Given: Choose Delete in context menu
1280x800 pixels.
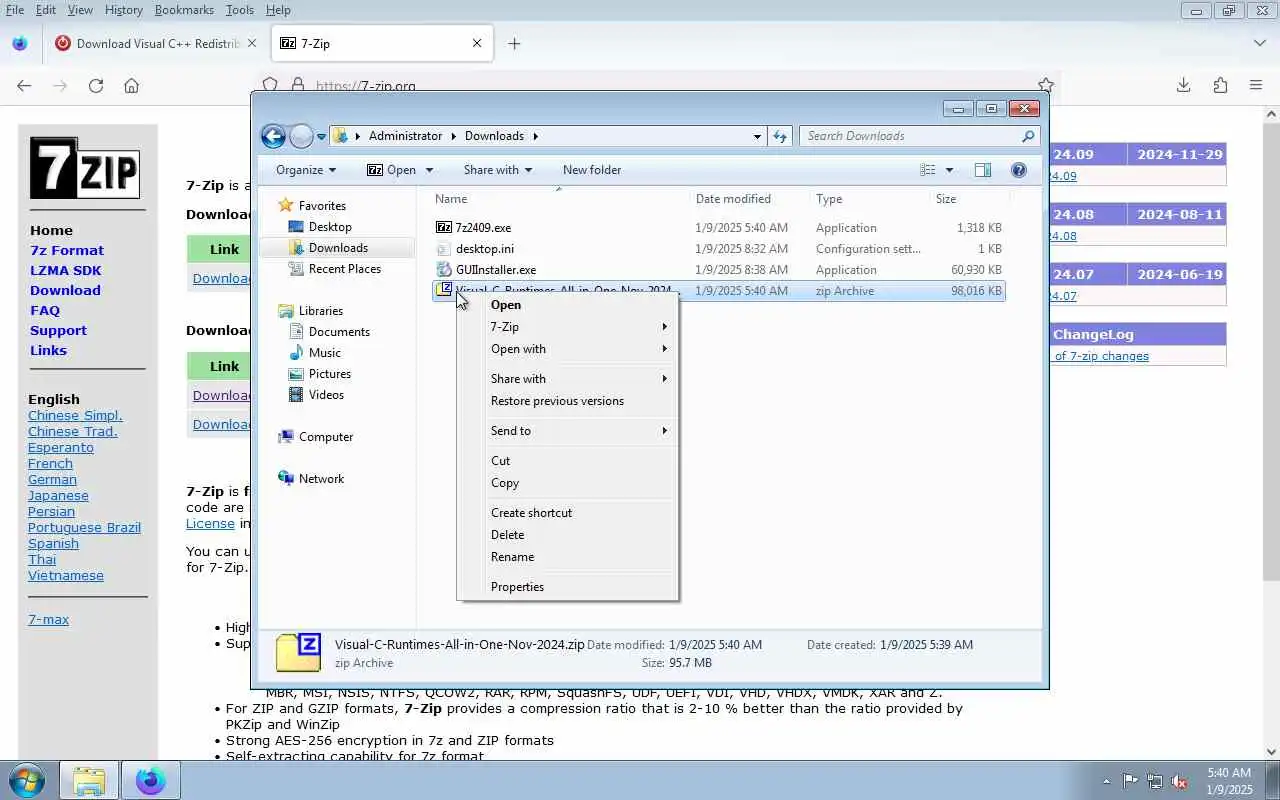Looking at the screenshot, I should tap(568, 535).
